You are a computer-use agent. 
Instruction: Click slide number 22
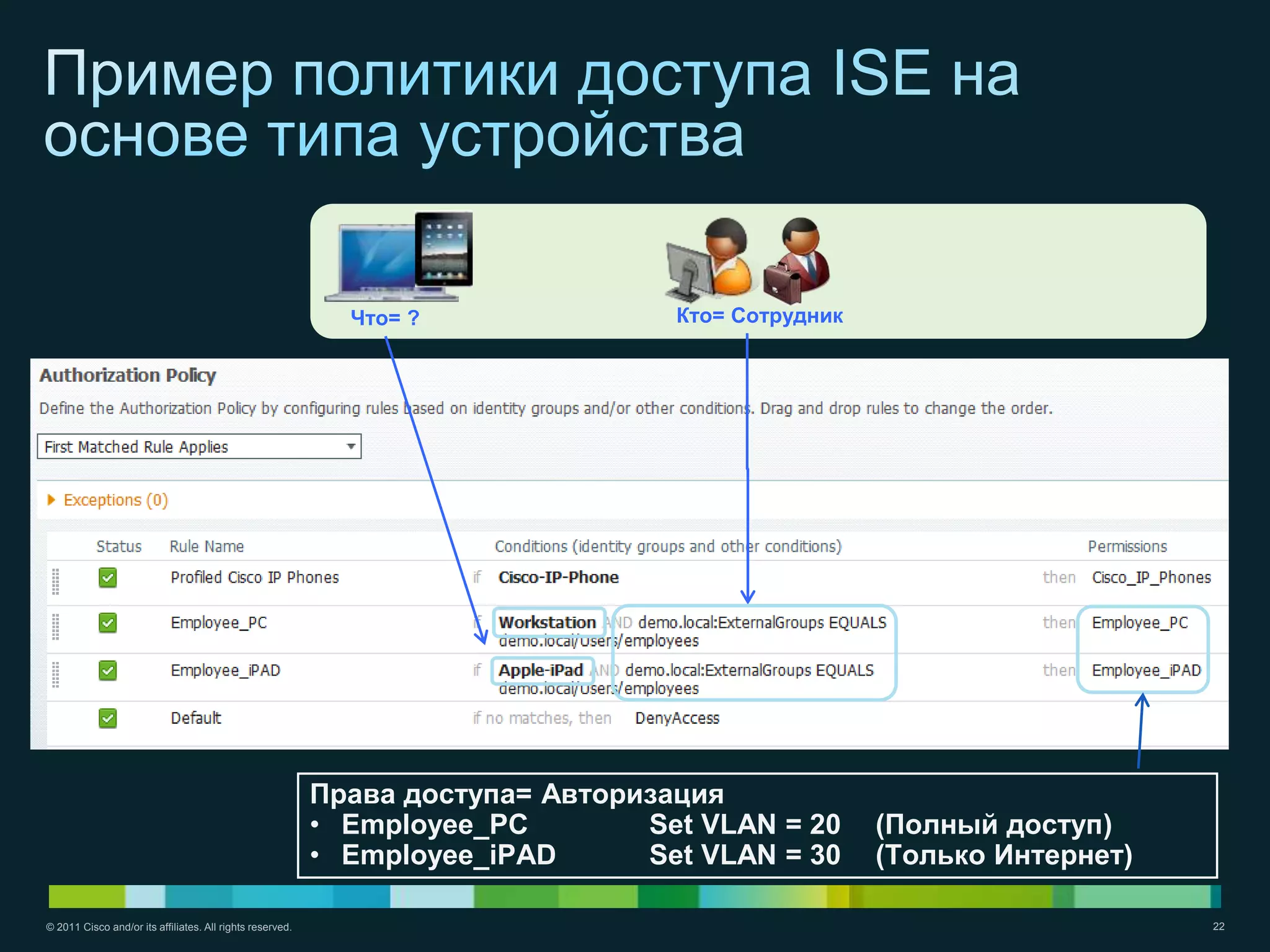tap(1219, 927)
